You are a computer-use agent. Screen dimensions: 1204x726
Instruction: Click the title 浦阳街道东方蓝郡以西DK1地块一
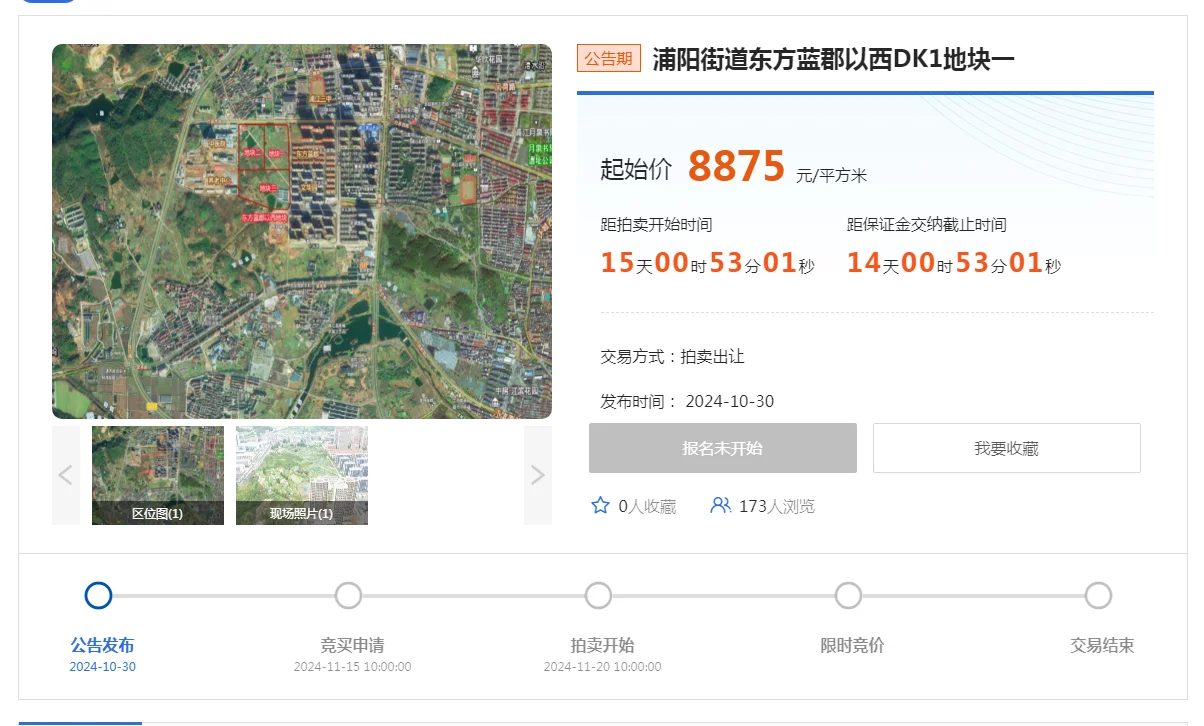click(834, 59)
